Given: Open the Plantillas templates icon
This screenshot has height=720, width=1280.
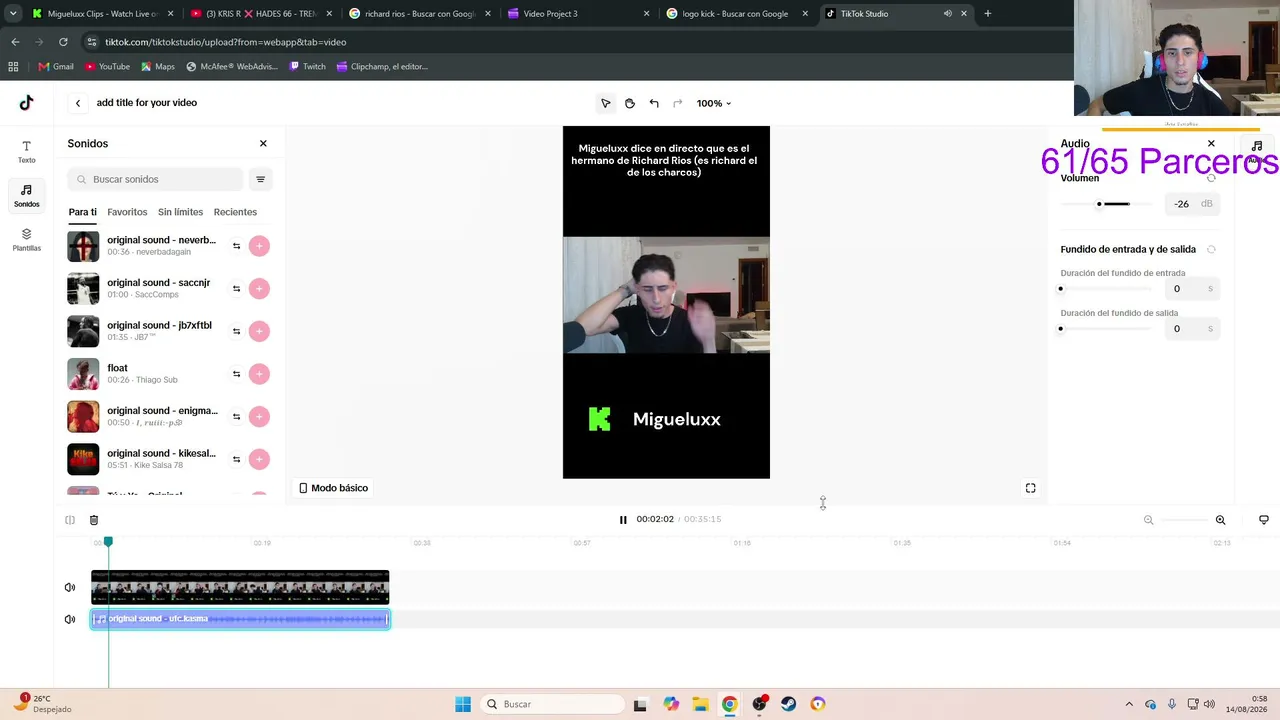Looking at the screenshot, I should 26,239.
